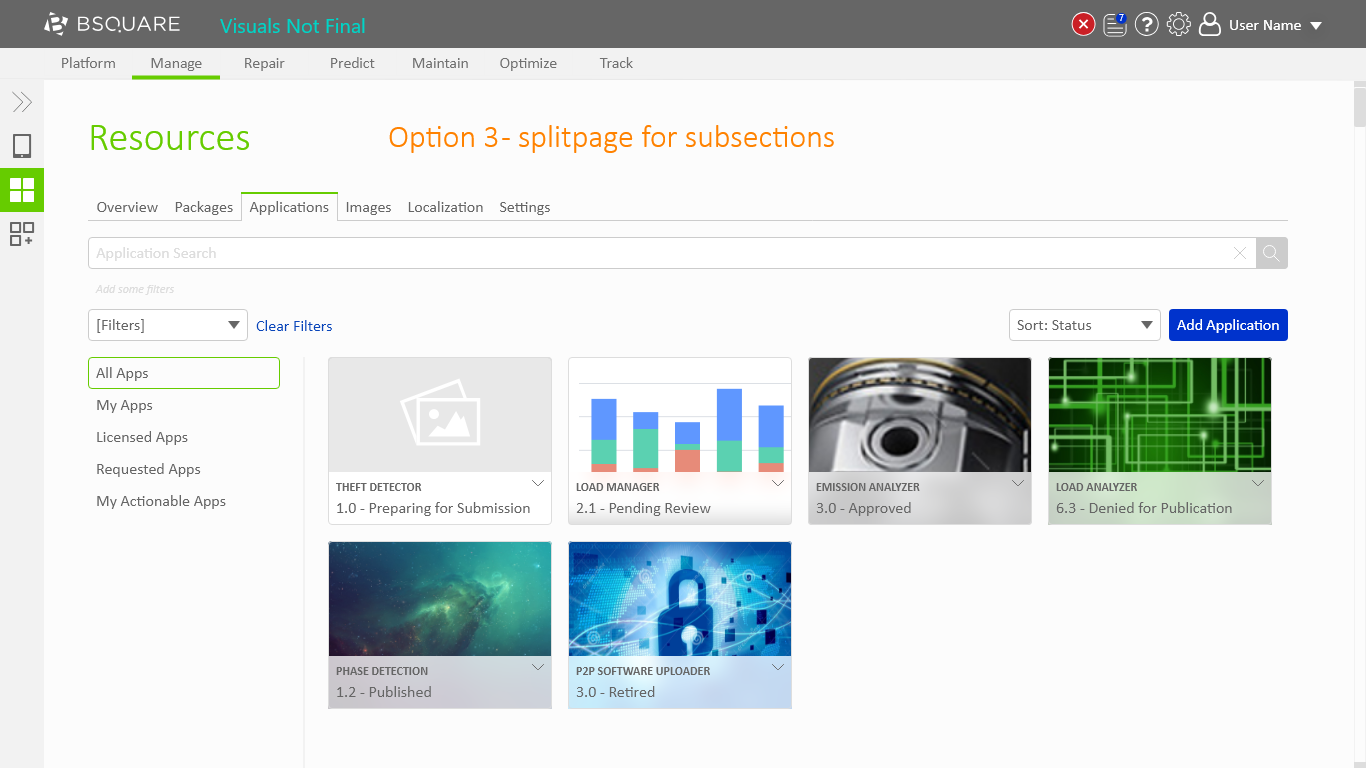Open the Sort: Status dropdown
The image size is (1366, 768).
tap(1084, 325)
